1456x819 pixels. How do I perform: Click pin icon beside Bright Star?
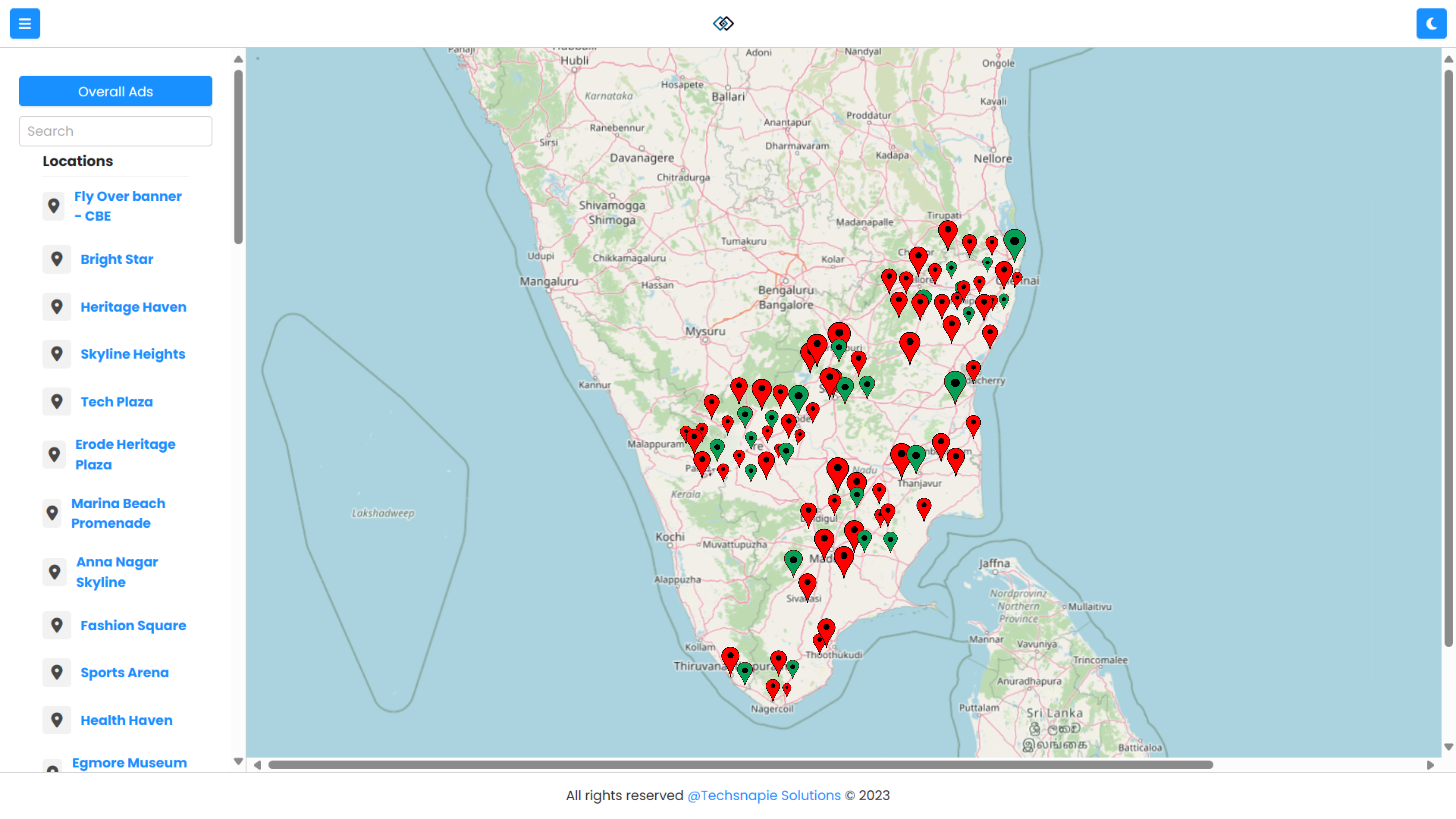pyautogui.click(x=57, y=259)
